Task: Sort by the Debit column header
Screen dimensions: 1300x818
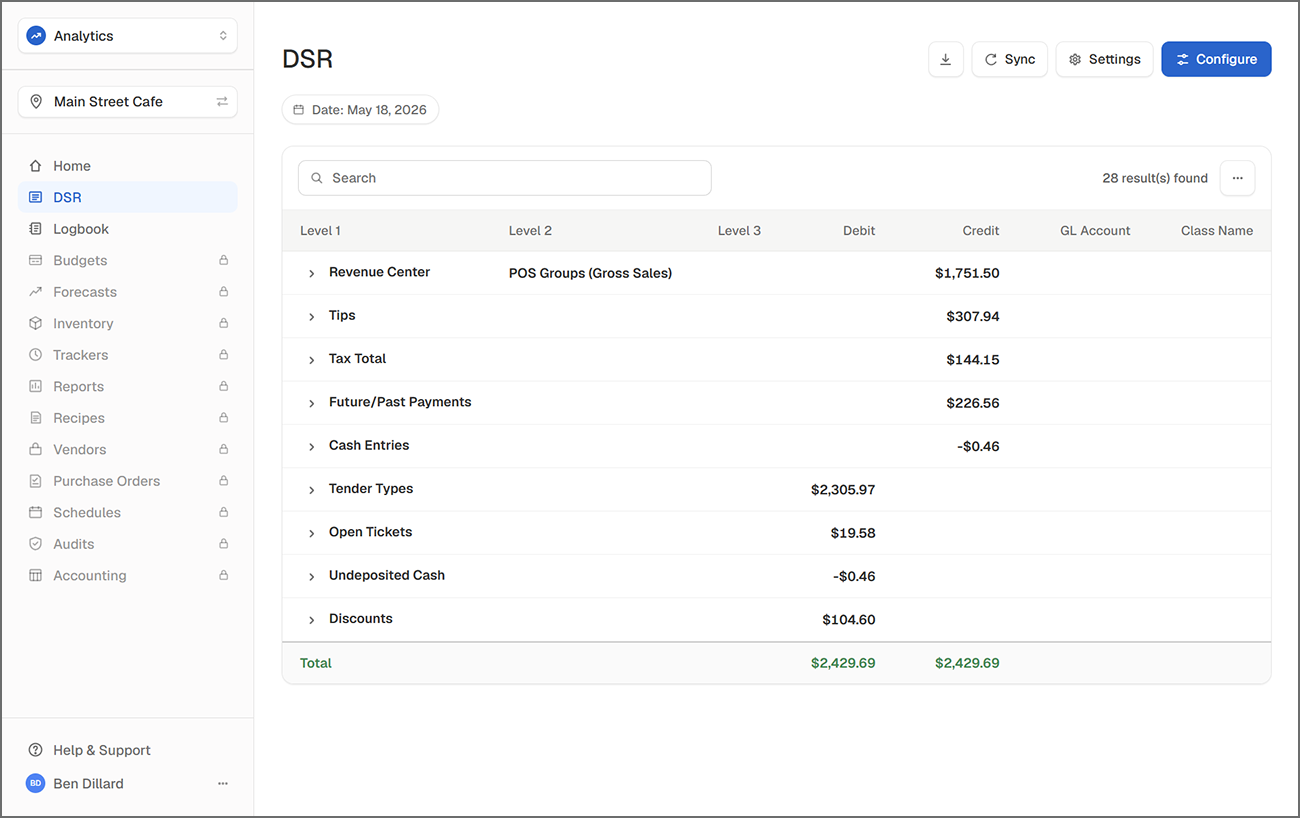Action: 859,230
